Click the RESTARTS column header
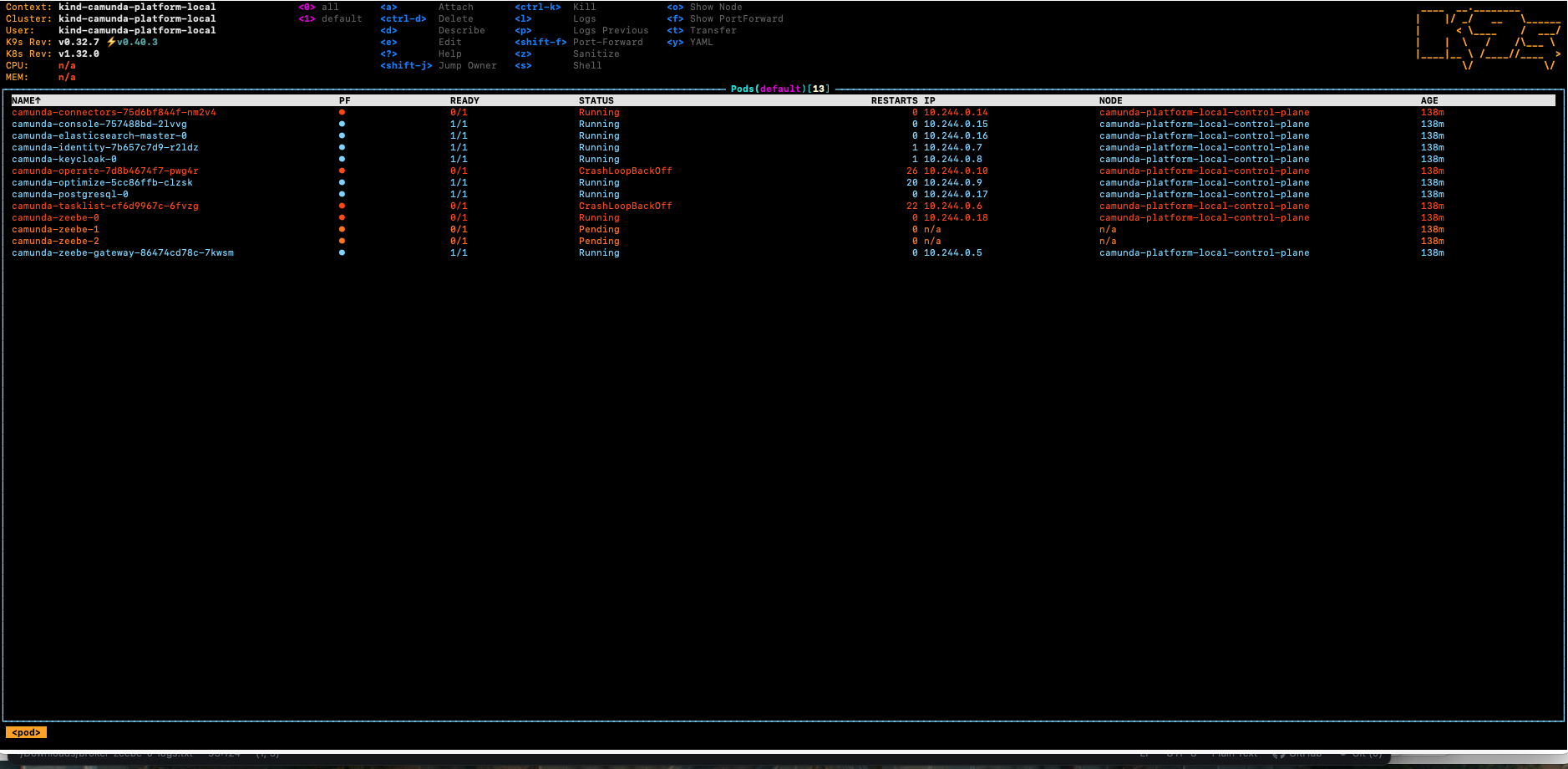1568x769 pixels. pyautogui.click(x=894, y=100)
